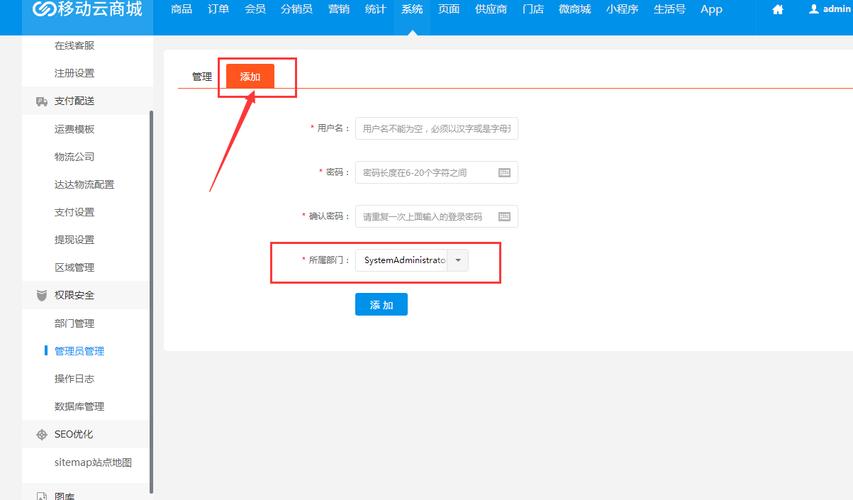Focus the 确认密码 input field
The image size is (853, 500).
pyautogui.click(x=436, y=217)
